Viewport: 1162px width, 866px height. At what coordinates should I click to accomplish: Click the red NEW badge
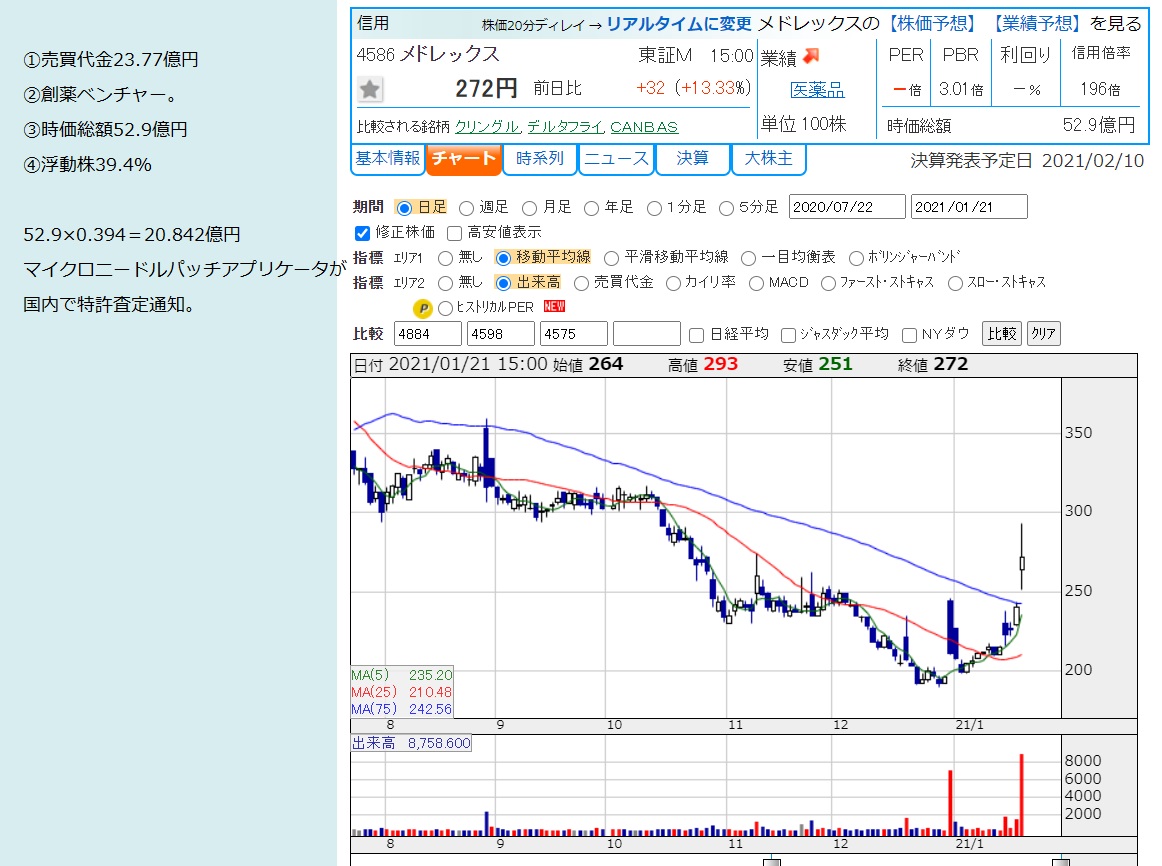tap(554, 306)
